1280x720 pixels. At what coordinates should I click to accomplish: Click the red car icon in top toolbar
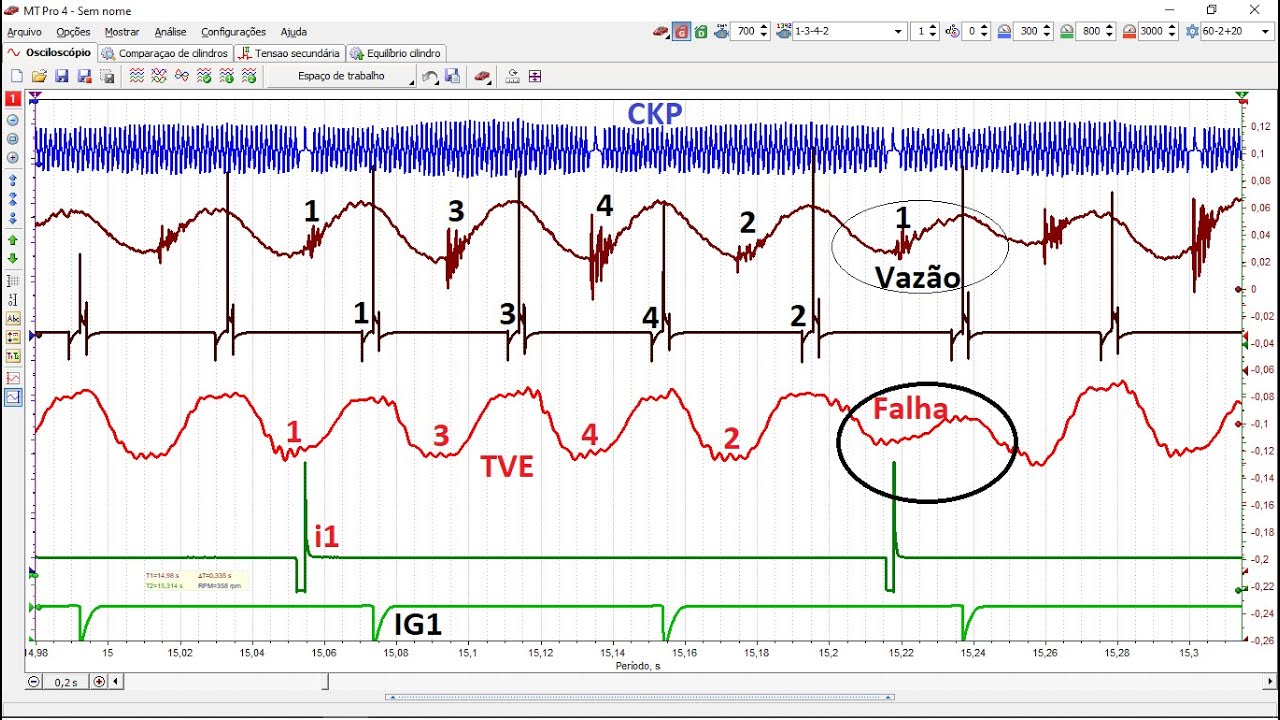pos(660,32)
